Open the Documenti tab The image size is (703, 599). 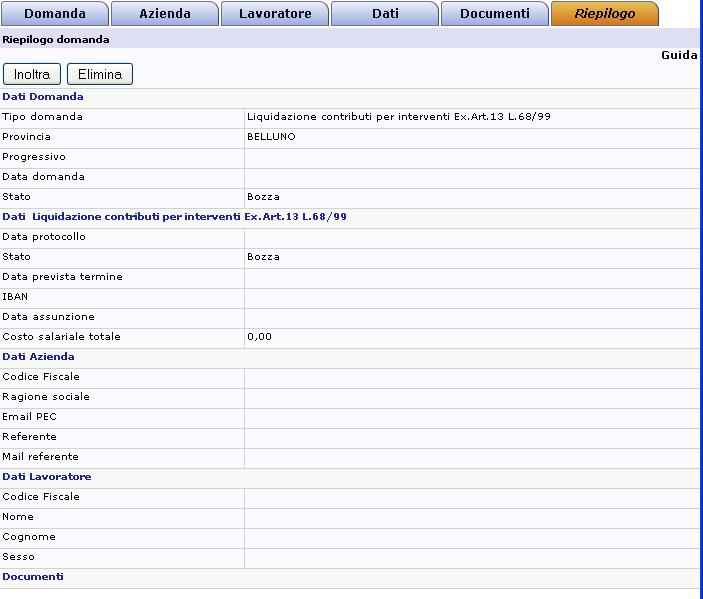tap(494, 14)
